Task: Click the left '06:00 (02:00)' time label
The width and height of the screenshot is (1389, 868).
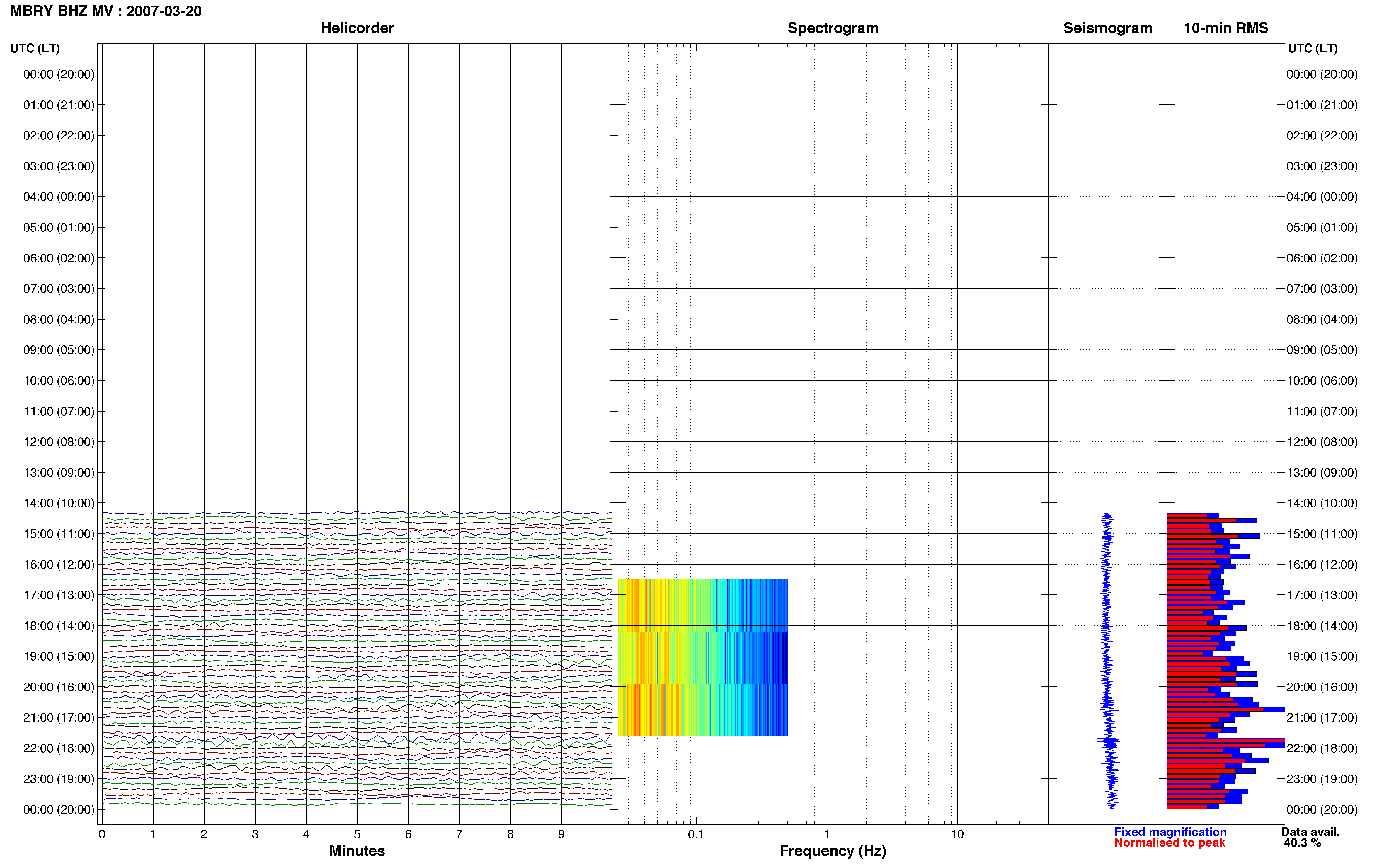Action: (59, 258)
